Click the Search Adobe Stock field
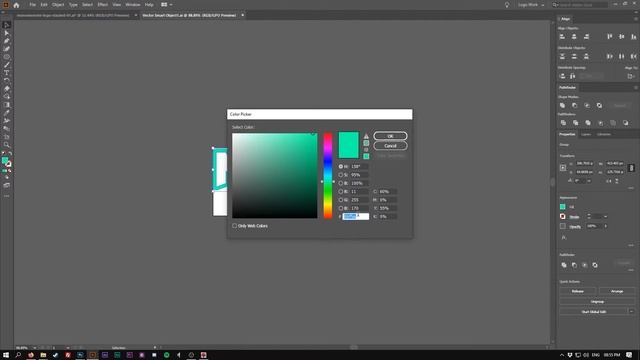Viewport: 640px width, 360px height. point(580,5)
